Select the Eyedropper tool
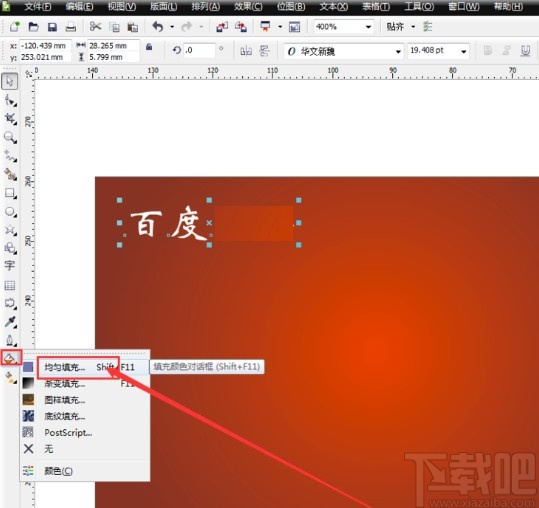 (x=10, y=322)
